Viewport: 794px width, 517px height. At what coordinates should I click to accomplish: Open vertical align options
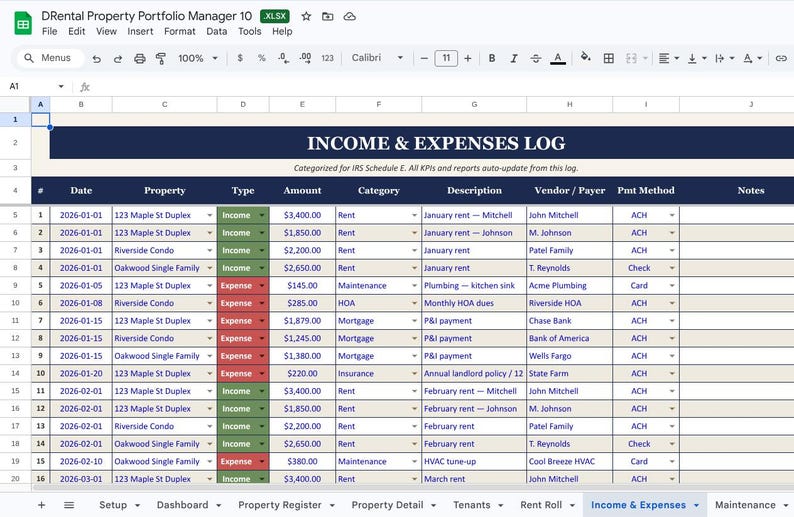697,58
